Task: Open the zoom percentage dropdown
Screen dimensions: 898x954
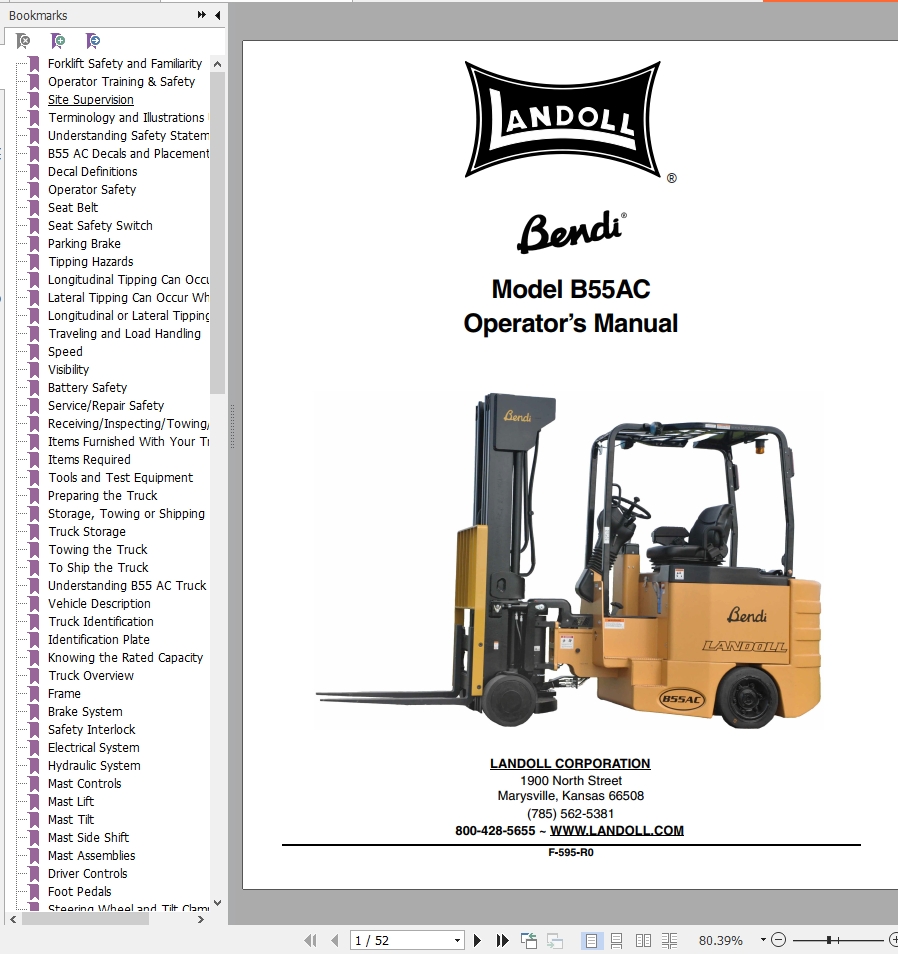Action: pyautogui.click(x=763, y=940)
